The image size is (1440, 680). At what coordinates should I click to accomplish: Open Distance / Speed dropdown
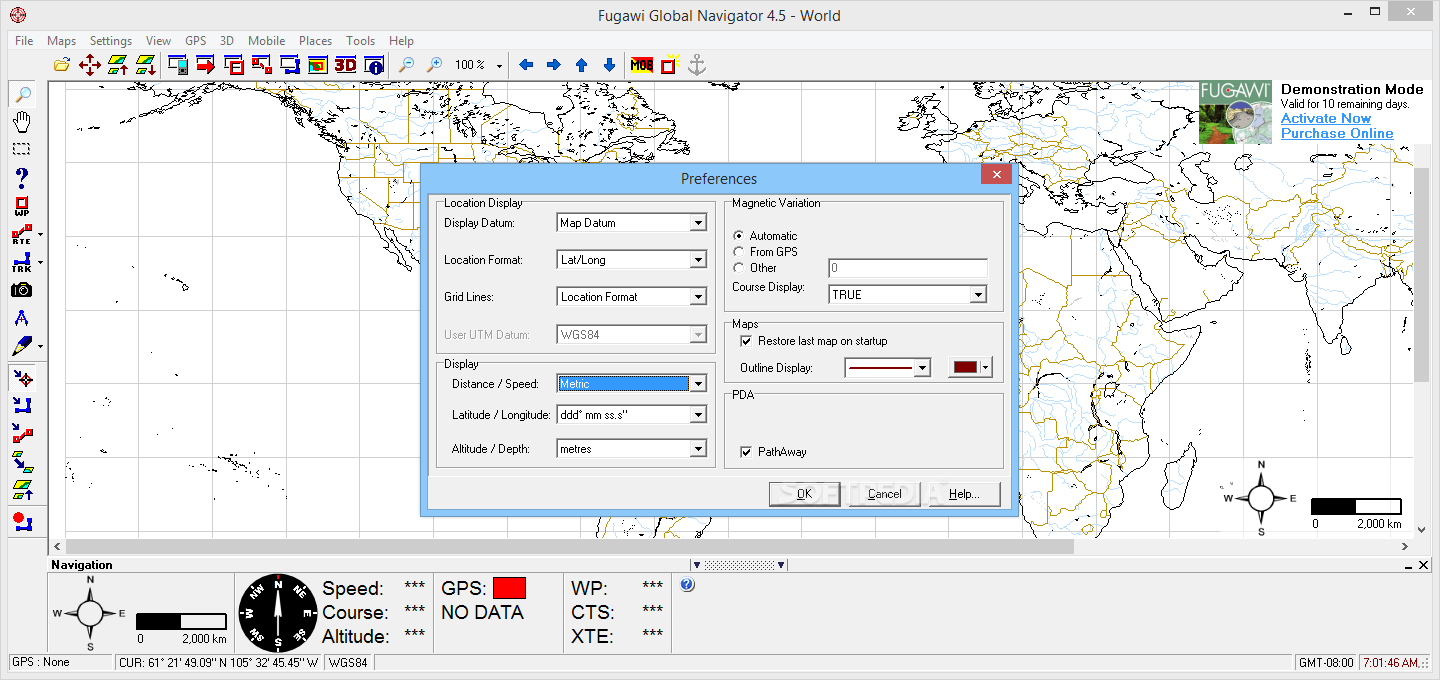click(x=698, y=384)
